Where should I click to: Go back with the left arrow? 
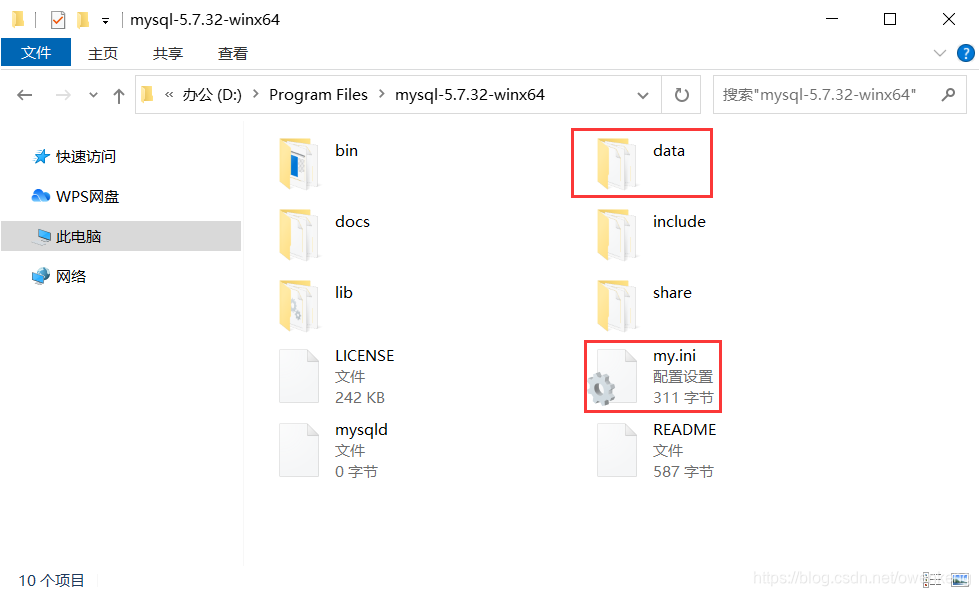(24, 95)
